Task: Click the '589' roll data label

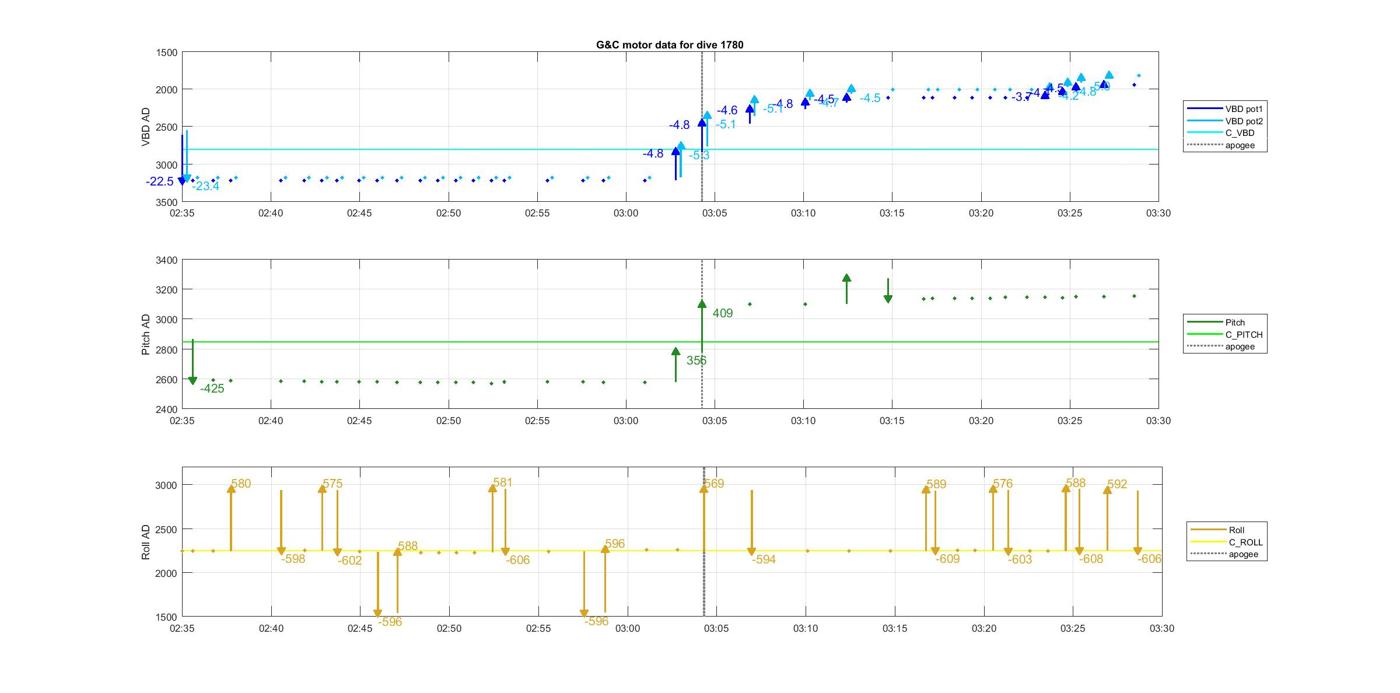Action: (x=936, y=484)
